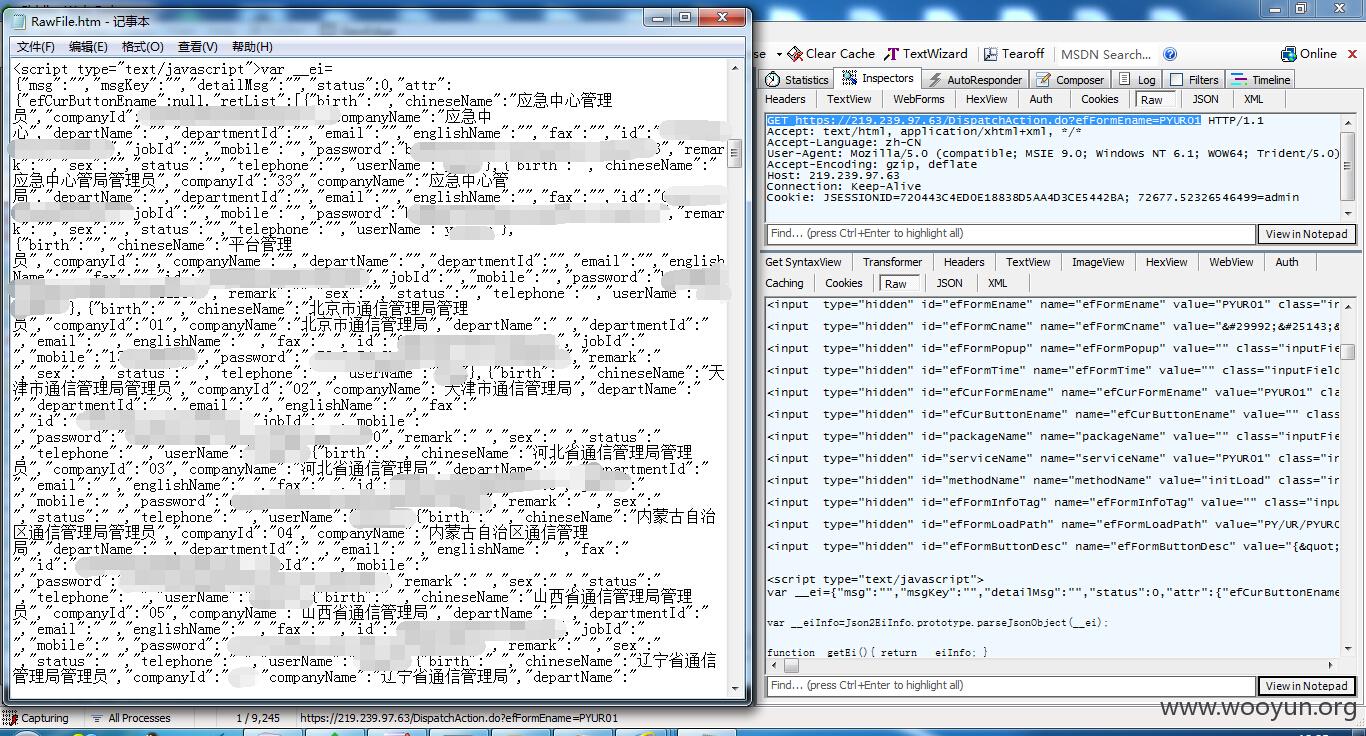
Task: Click the request Find text field
Action: tap(1010, 233)
